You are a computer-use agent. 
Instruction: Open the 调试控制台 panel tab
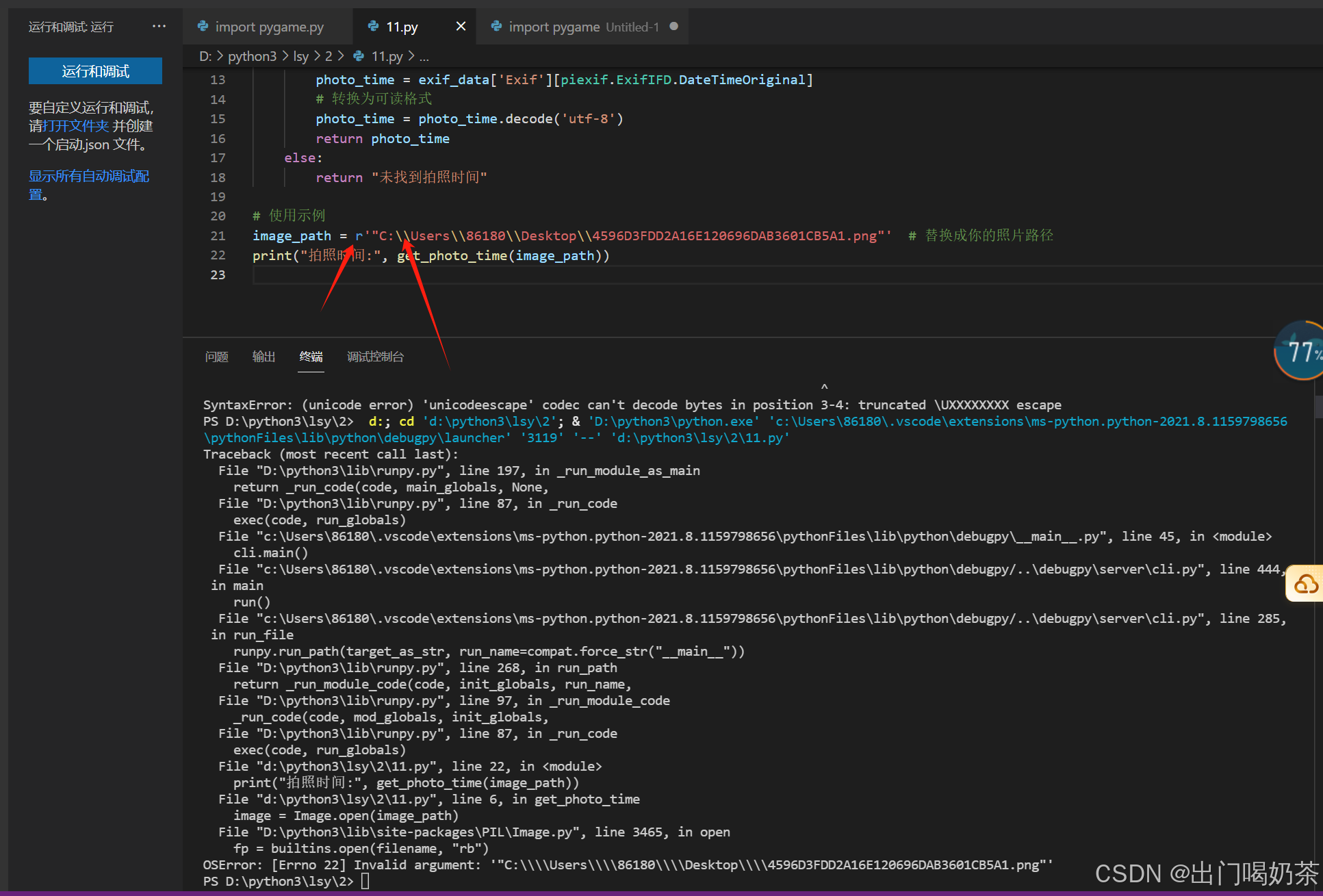pos(375,357)
